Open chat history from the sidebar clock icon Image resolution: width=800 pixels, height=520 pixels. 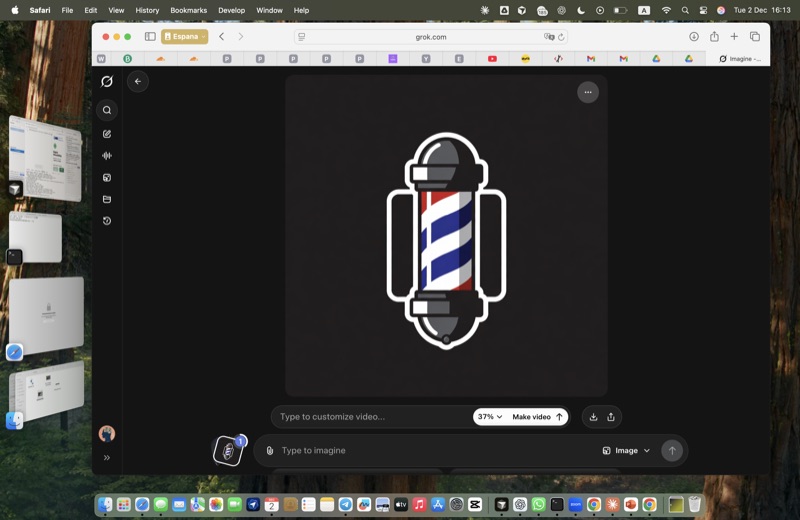[x=107, y=221]
